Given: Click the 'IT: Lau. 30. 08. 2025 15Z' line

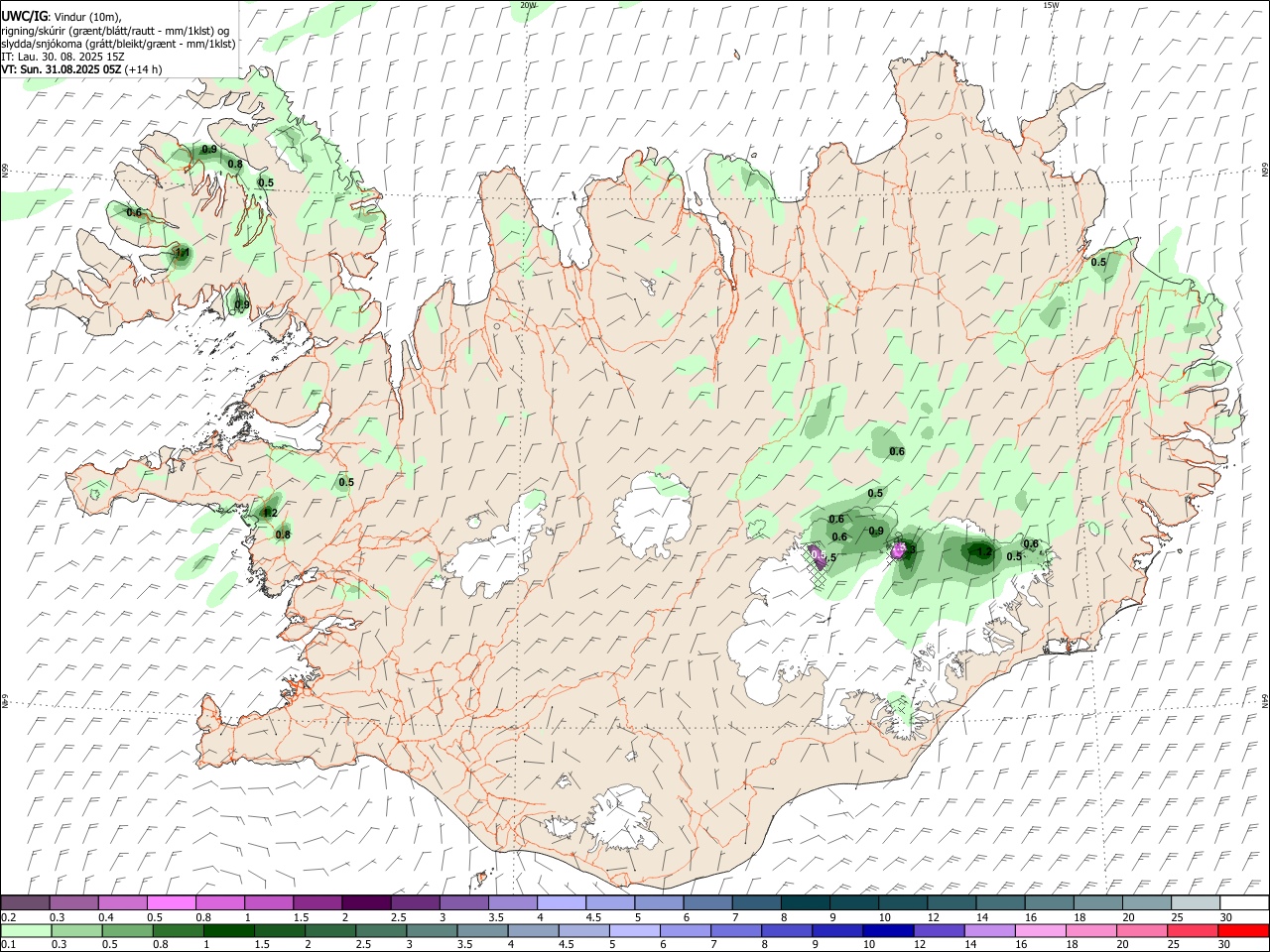Looking at the screenshot, I should point(63,57).
